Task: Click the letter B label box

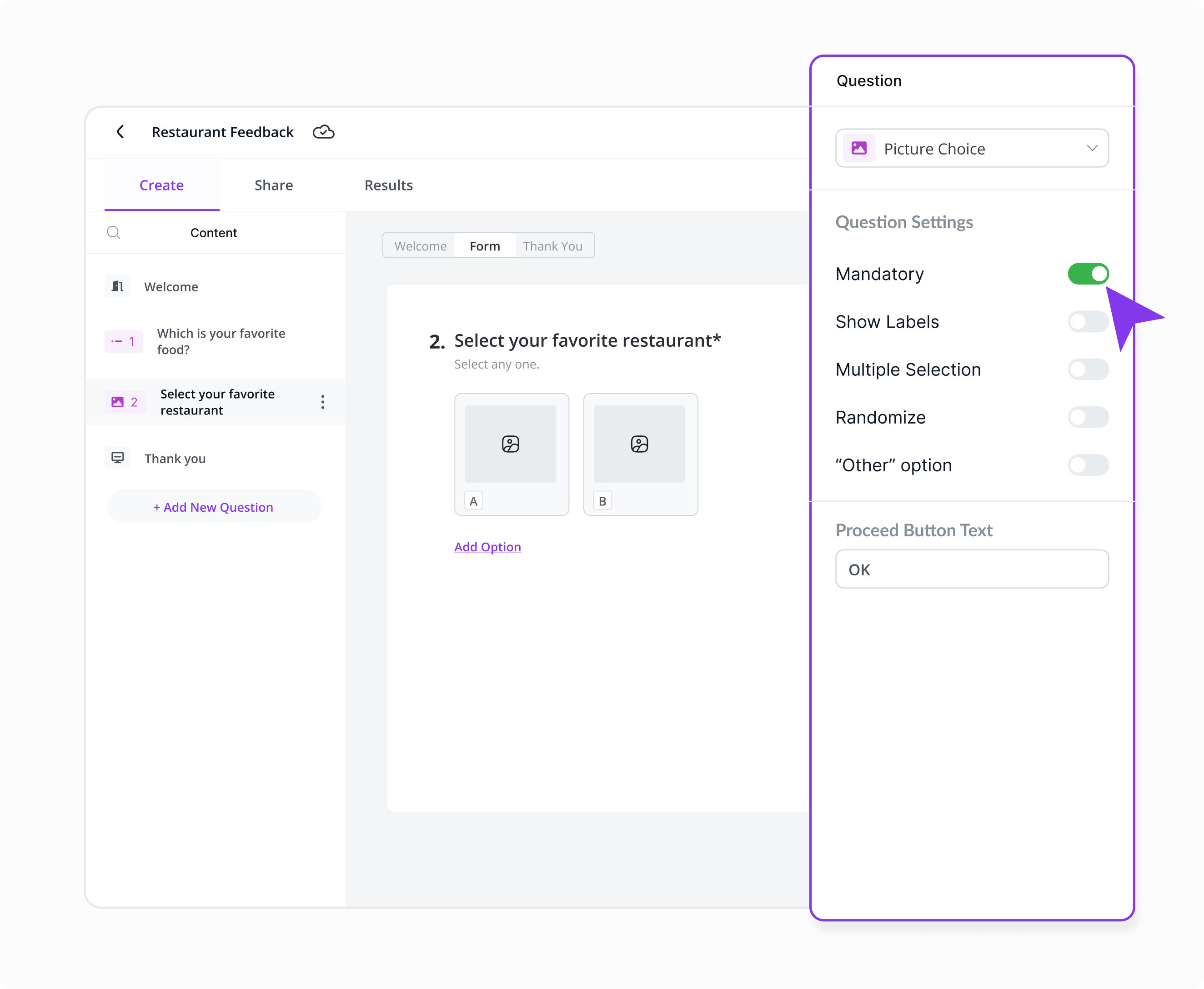Action: tap(602, 501)
